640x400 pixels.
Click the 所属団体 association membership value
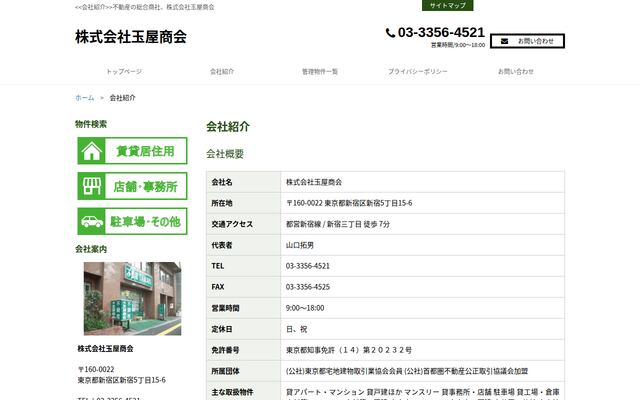click(x=407, y=371)
